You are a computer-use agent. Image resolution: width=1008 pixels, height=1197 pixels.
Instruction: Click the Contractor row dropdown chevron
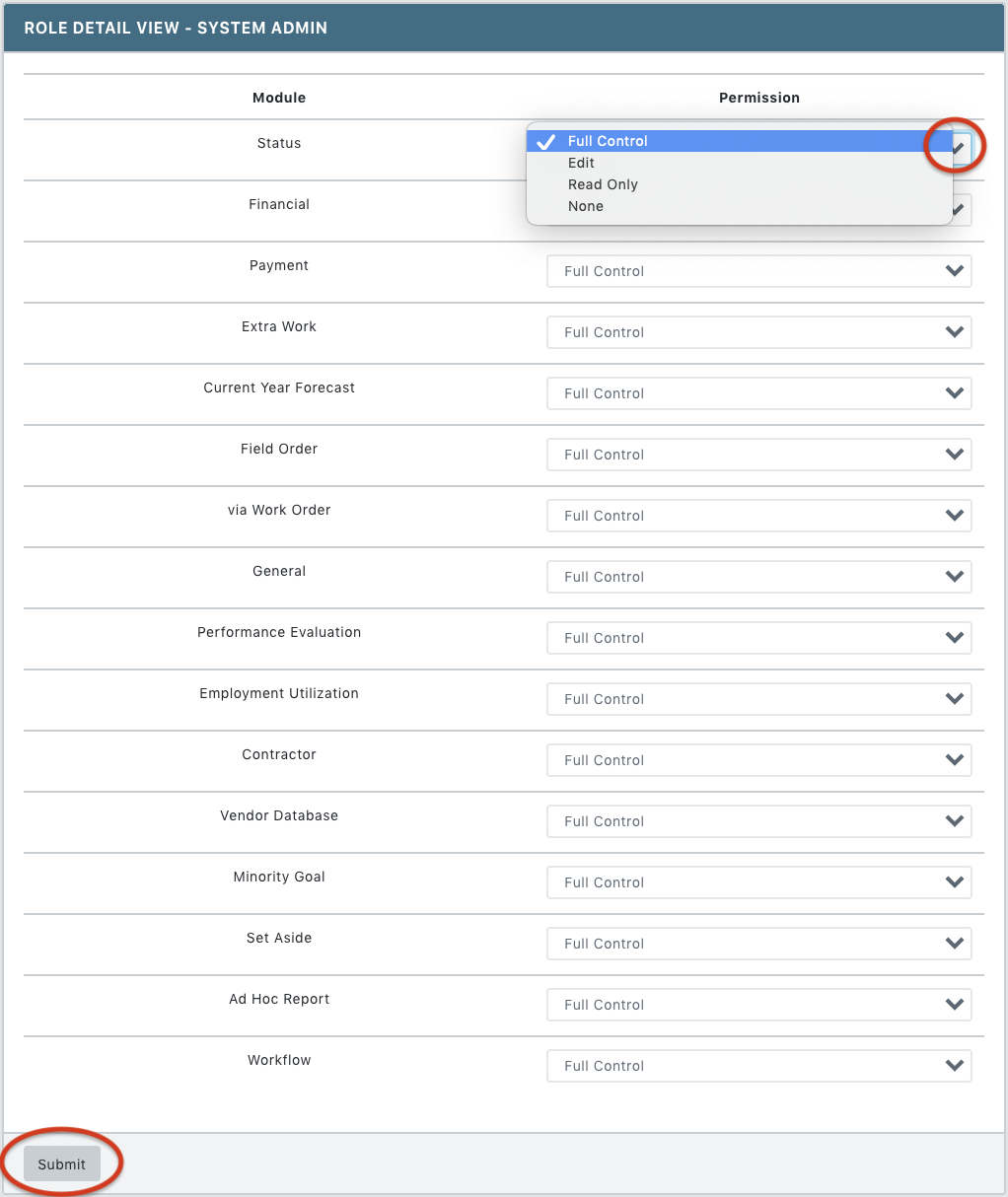click(954, 760)
